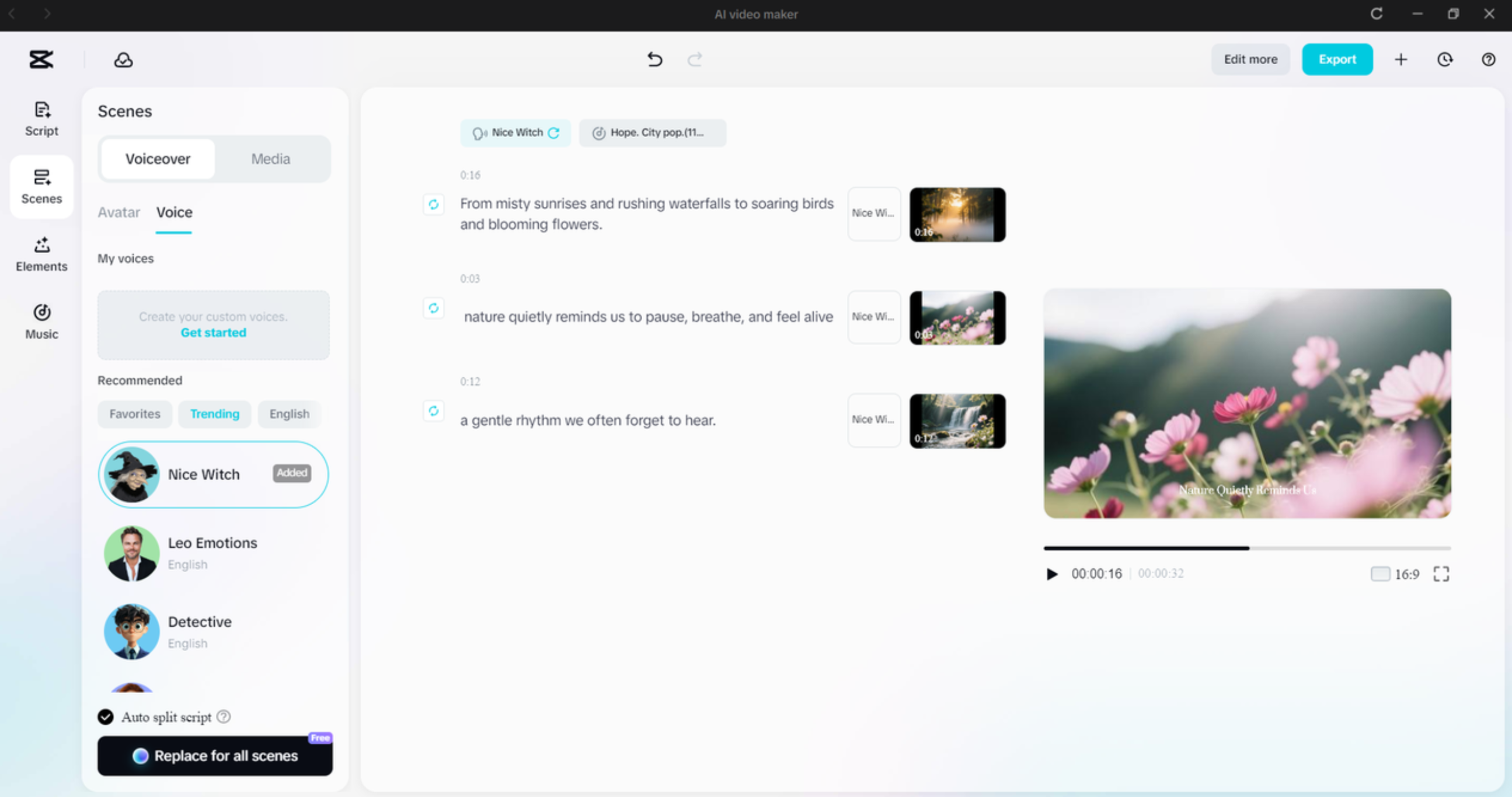Open the Music panel in sidebar
1512x797 pixels.
[41, 321]
